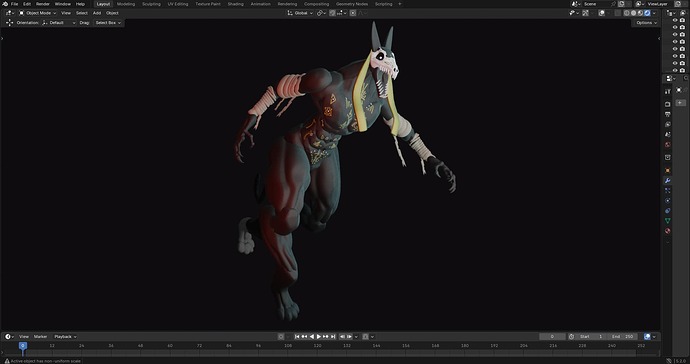This screenshot has width=690, height=364.
Task: Open the Tool properties tab
Action: [x=668, y=92]
